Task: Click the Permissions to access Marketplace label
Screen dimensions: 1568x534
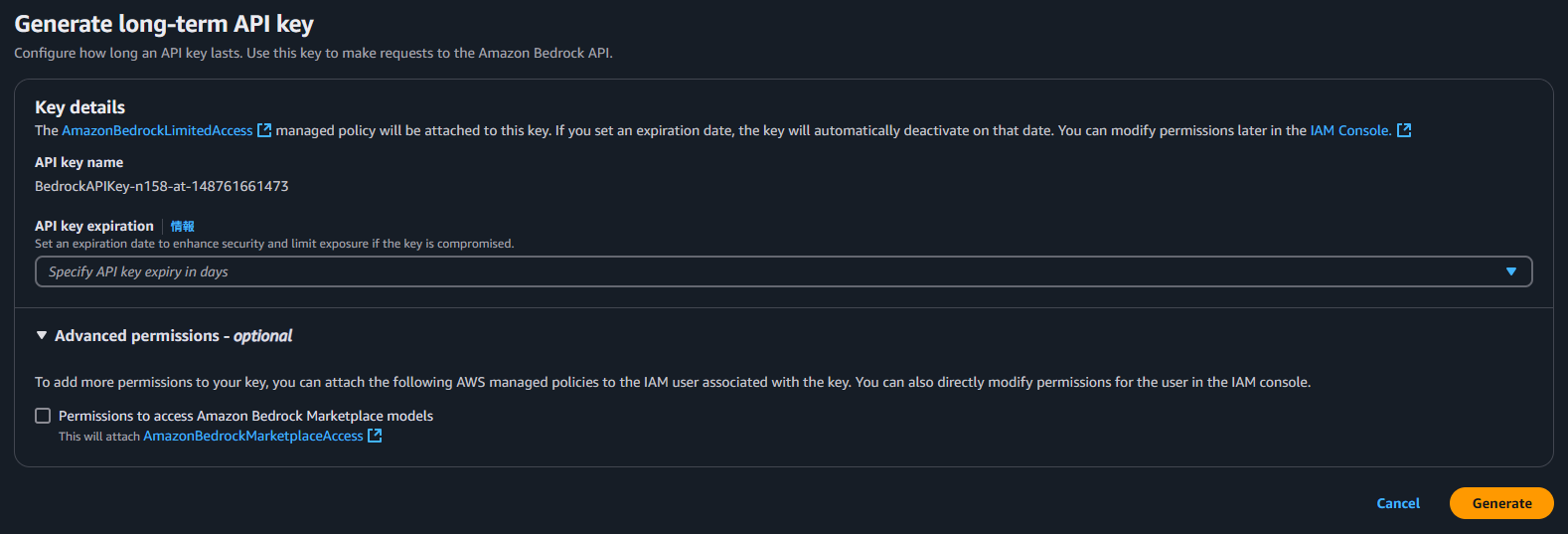Action: [245, 416]
